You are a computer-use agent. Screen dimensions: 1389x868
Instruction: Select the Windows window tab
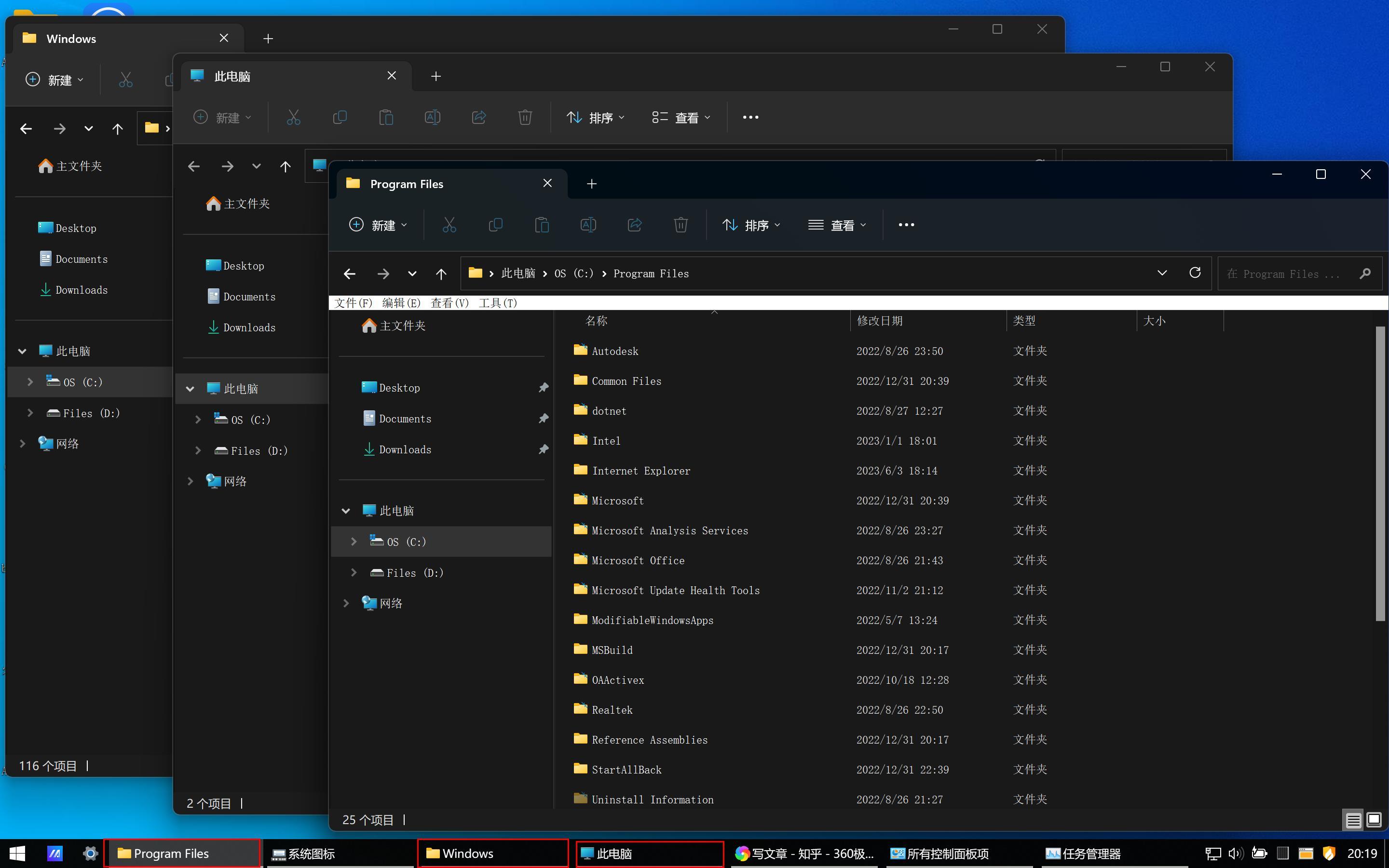coord(128,39)
